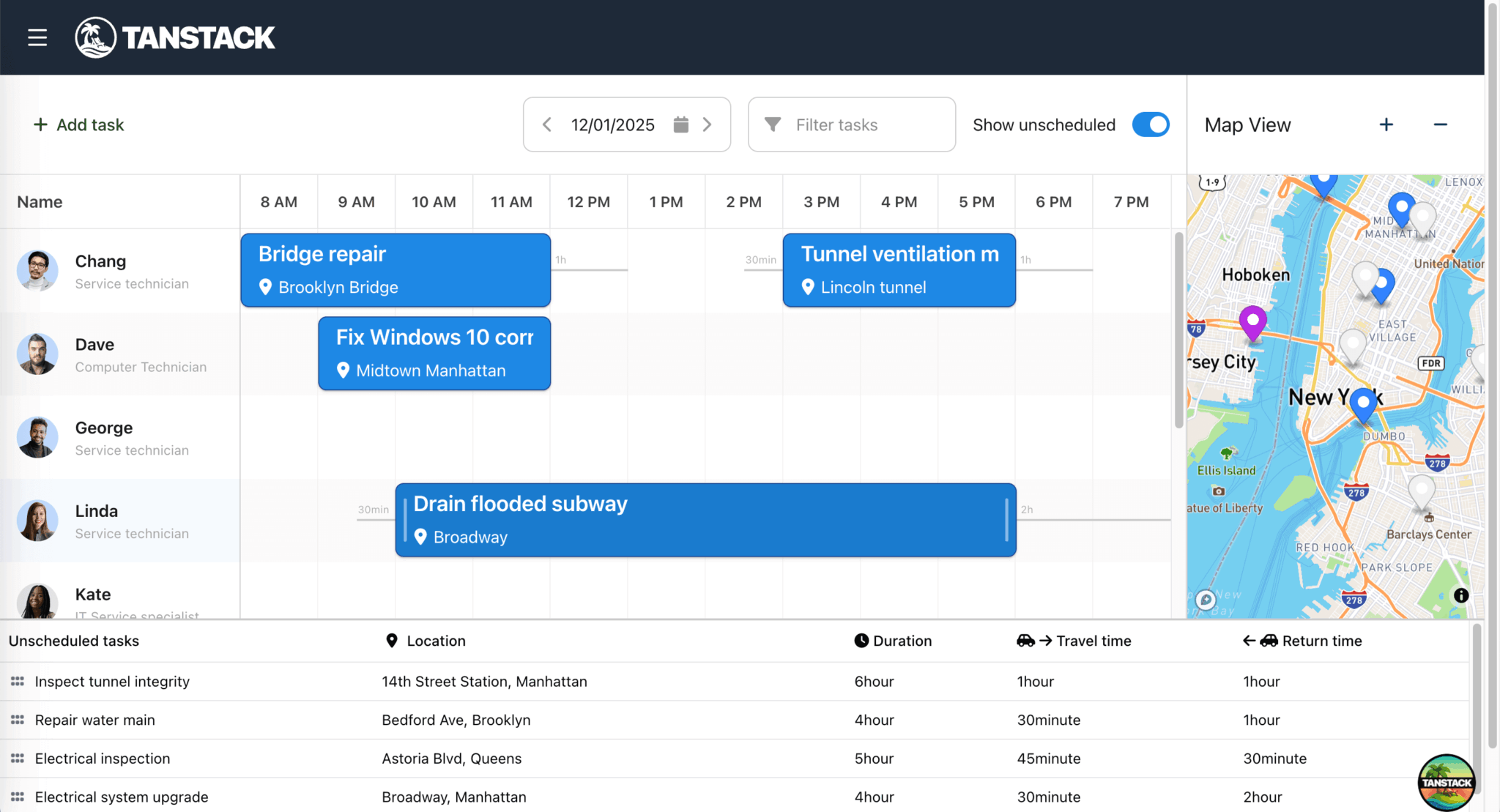Image resolution: width=1500 pixels, height=812 pixels.
Task: Click the Duration column header
Action: pyautogui.click(x=893, y=641)
